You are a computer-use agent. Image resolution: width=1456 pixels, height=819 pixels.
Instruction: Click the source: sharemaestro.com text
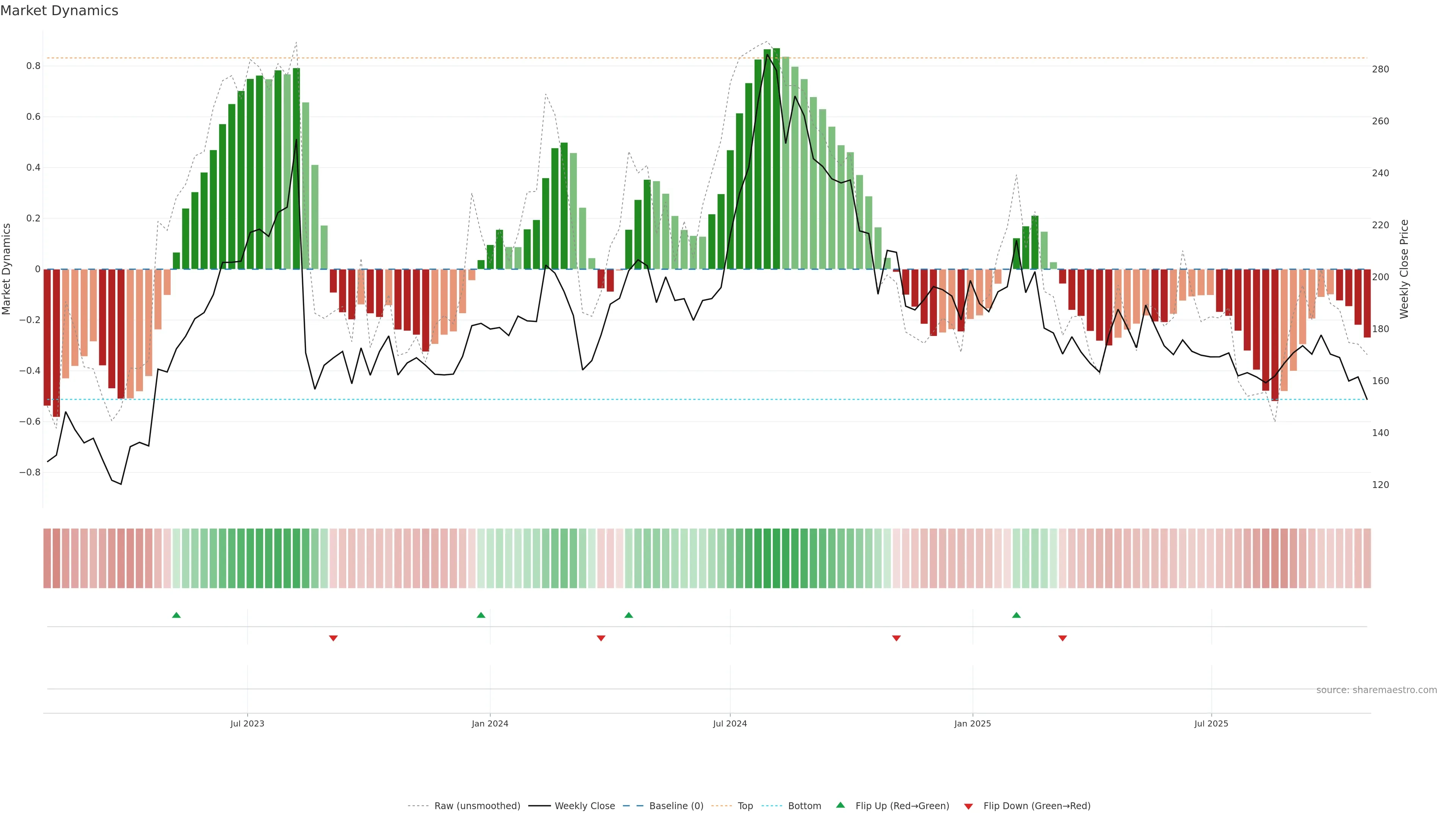click(1376, 690)
